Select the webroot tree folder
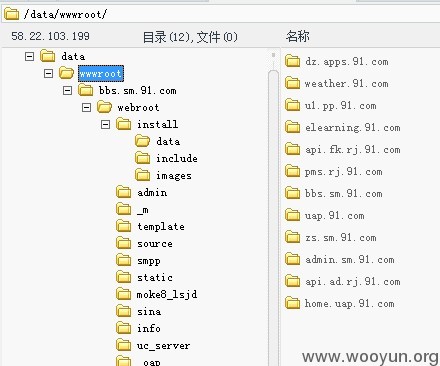Screen dimensions: 440x366 [x=138, y=108]
